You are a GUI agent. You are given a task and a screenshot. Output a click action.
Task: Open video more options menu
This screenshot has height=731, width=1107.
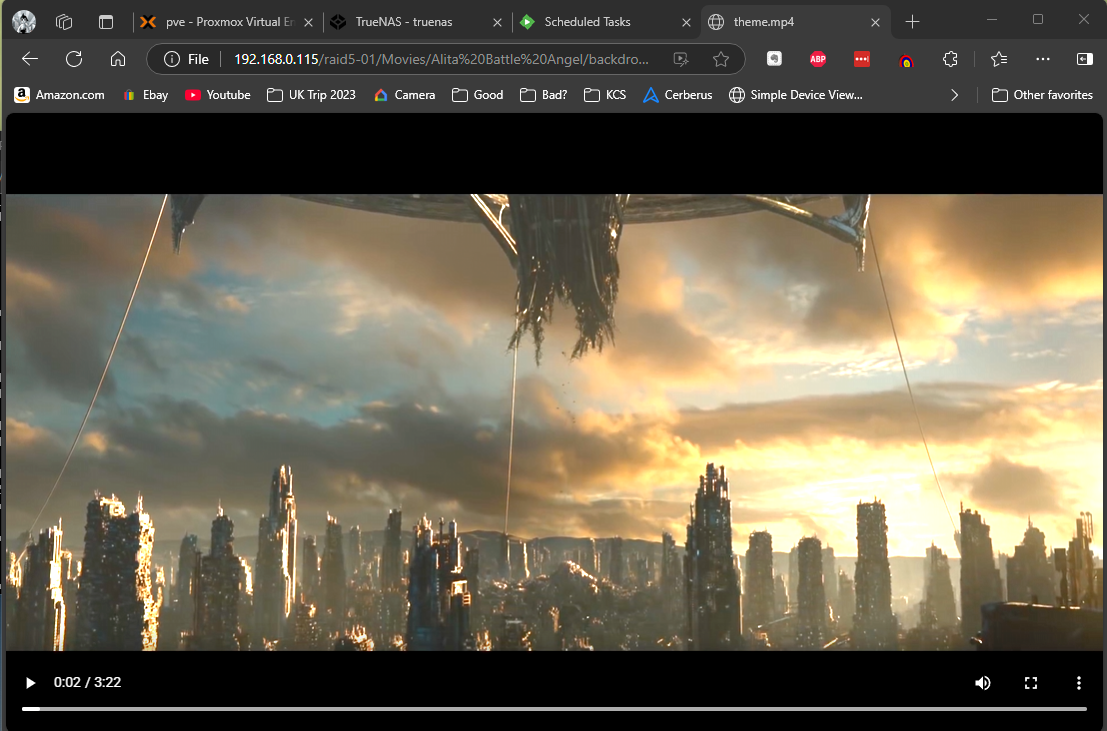pyautogui.click(x=1078, y=682)
